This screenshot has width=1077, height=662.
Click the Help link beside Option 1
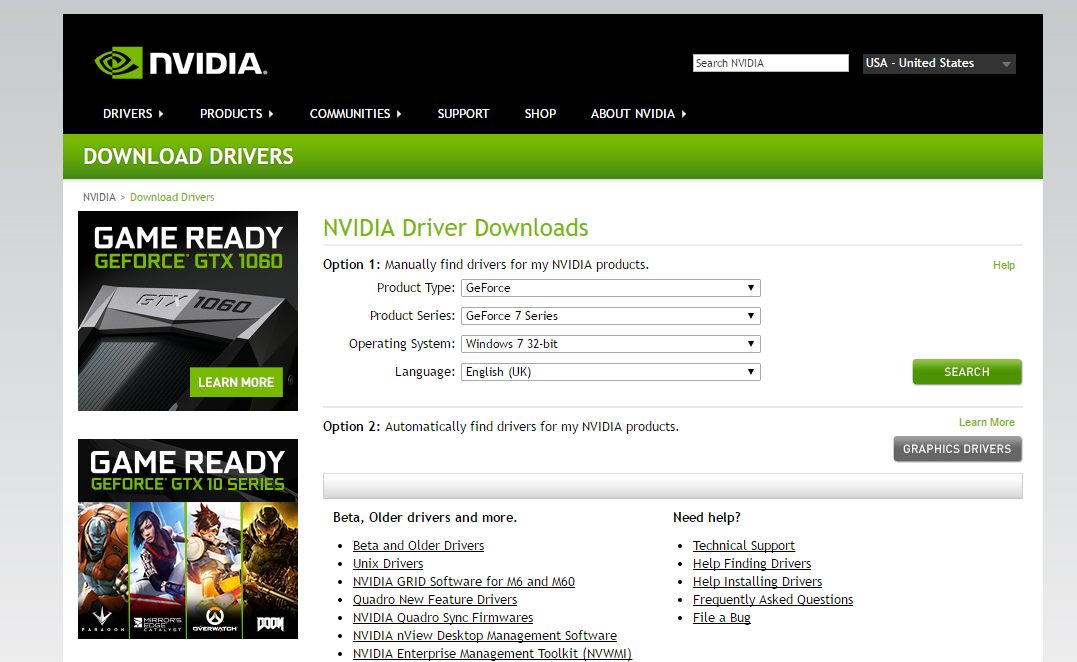pos(1003,265)
